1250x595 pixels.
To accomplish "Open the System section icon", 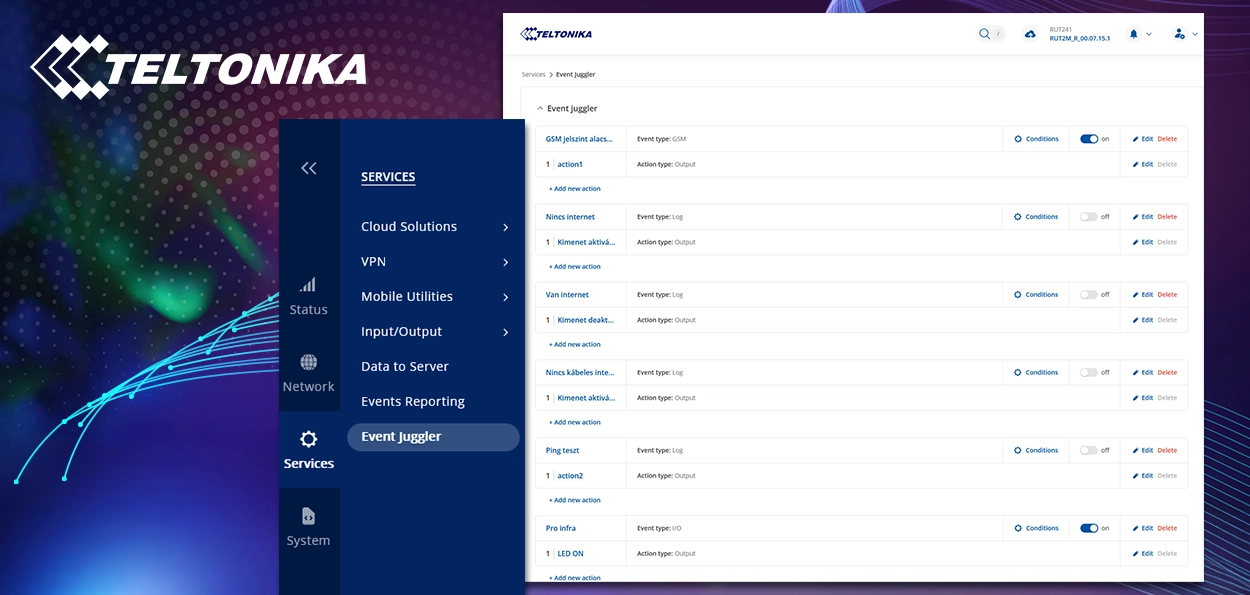I will (308, 517).
